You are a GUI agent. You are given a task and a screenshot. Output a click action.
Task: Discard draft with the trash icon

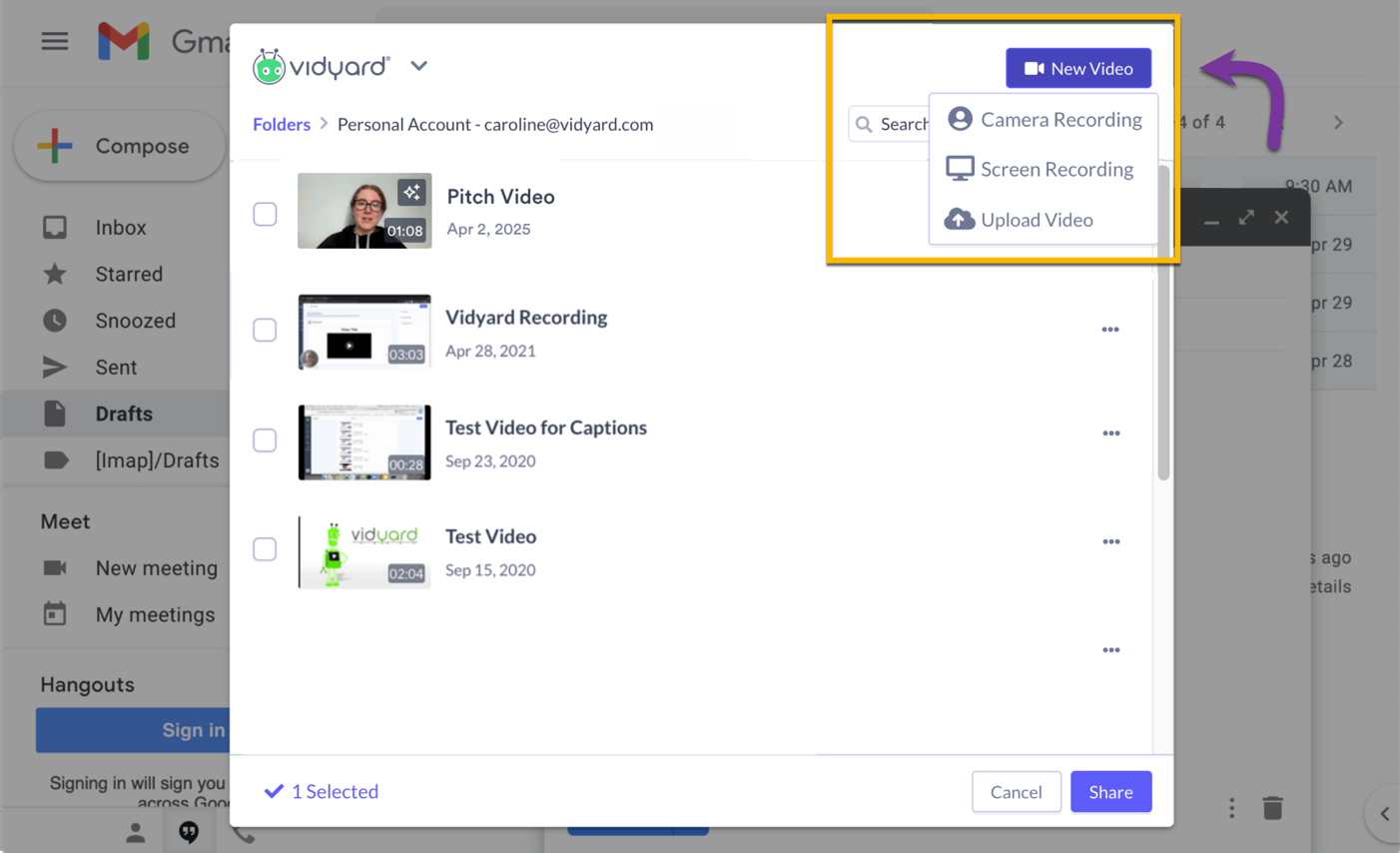point(1272,807)
